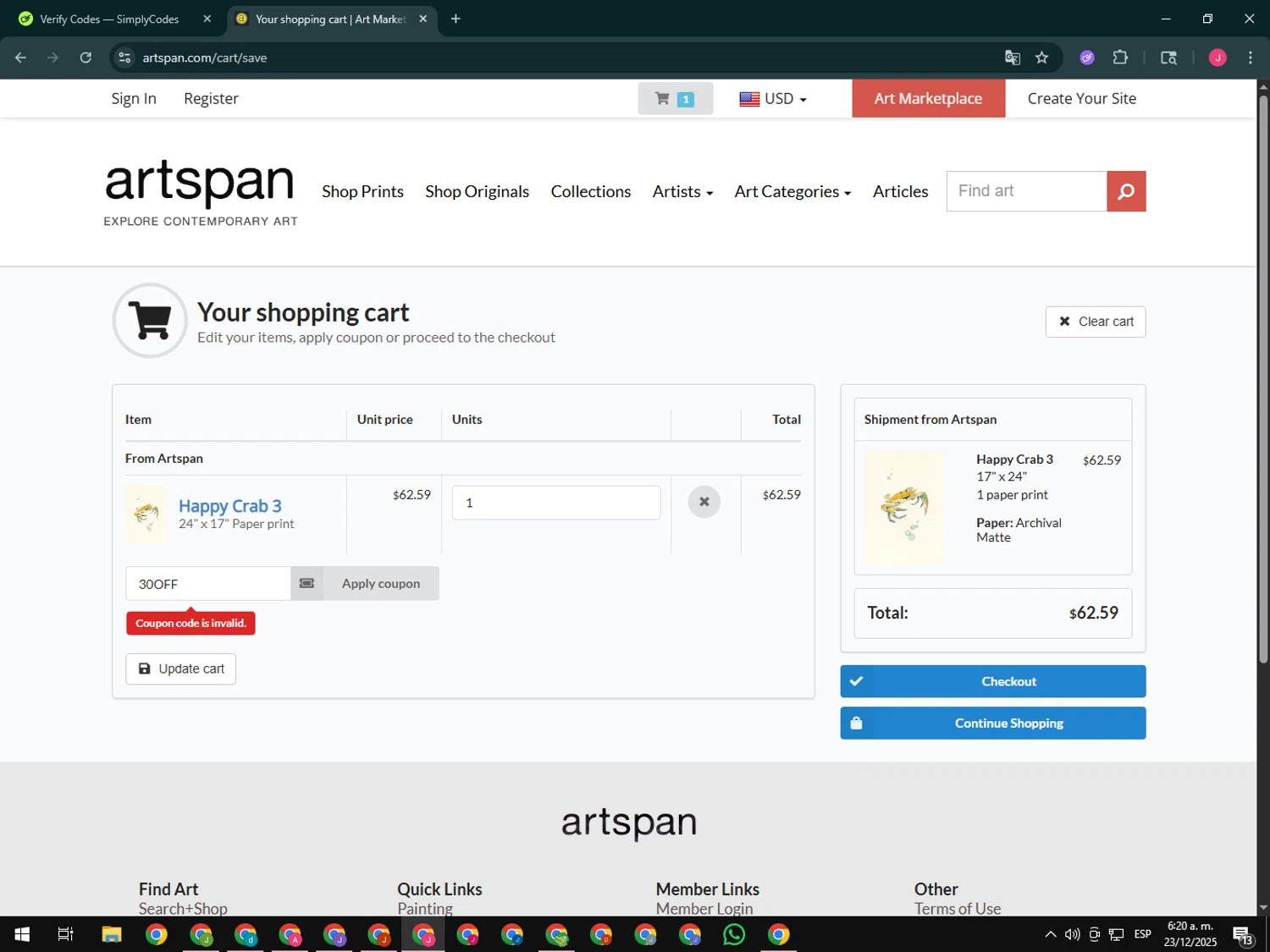Open the cart icon in top bar
Screen dimensions: 1270x952
point(676,98)
